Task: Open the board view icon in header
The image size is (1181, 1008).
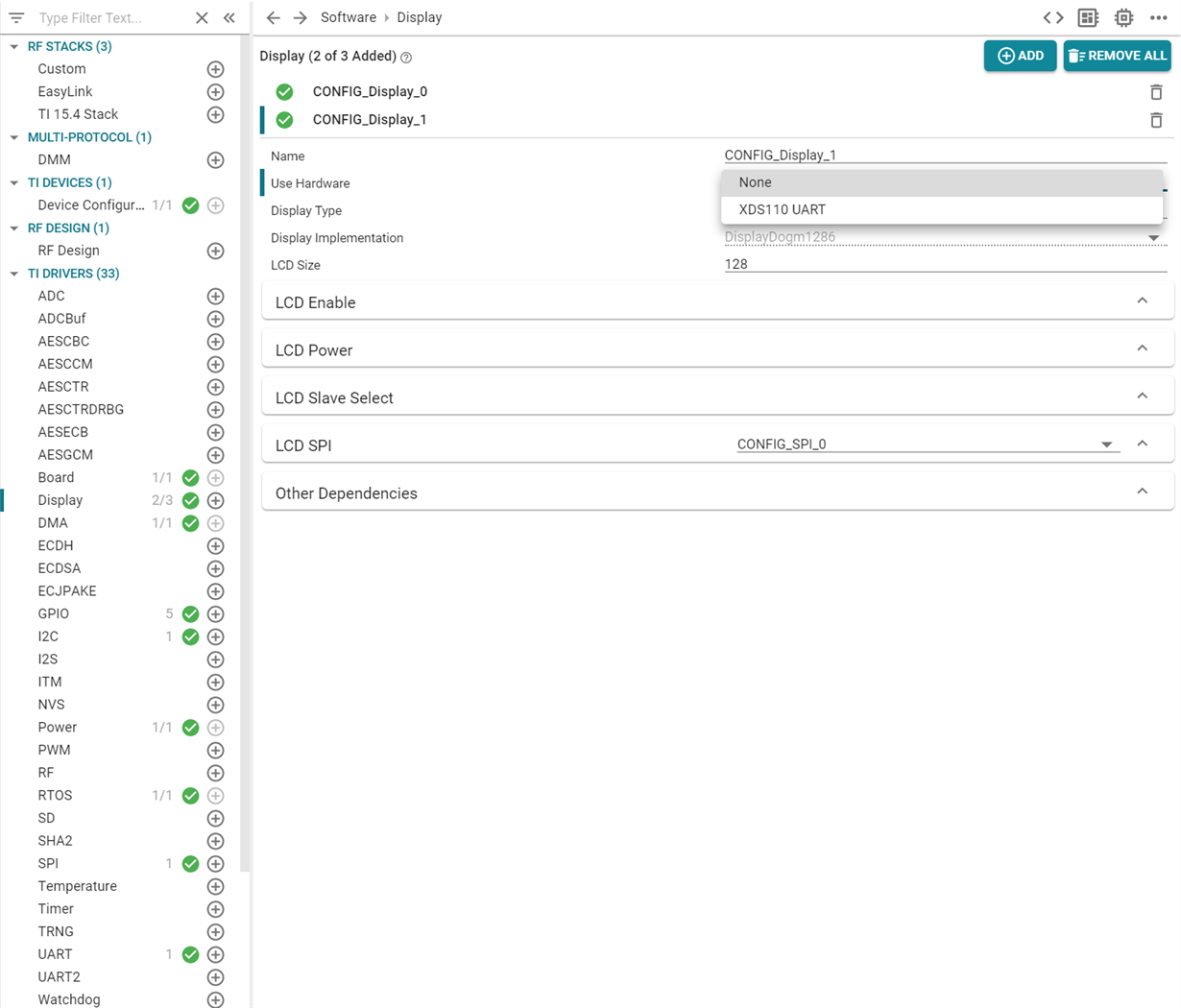Action: tap(1088, 17)
